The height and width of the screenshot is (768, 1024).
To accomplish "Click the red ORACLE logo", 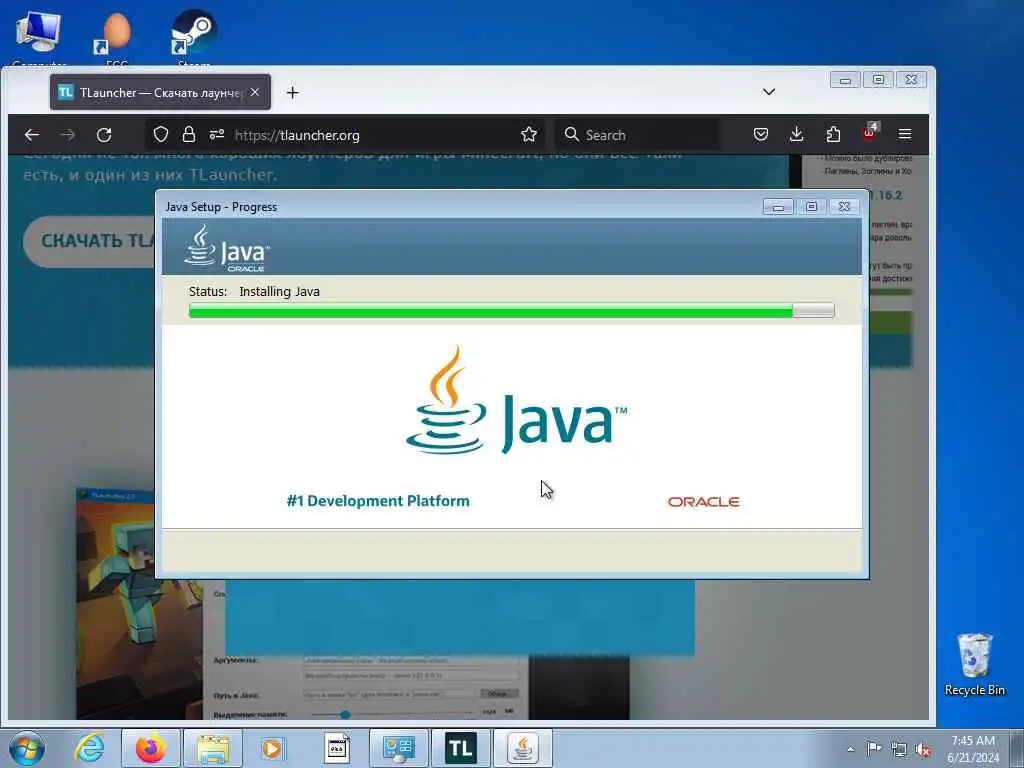I will tap(703, 502).
